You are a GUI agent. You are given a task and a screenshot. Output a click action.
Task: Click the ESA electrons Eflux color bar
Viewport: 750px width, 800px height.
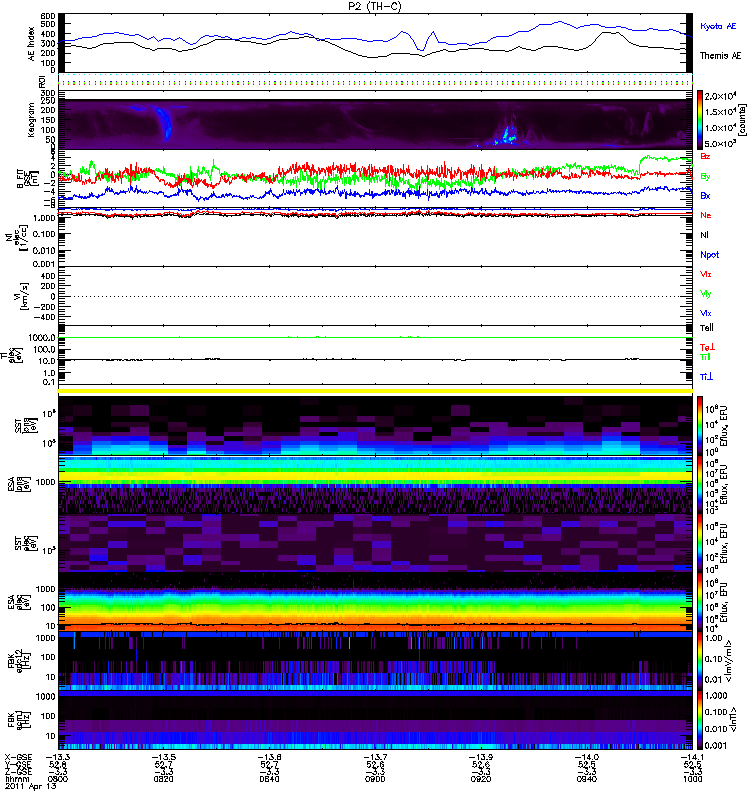point(700,602)
